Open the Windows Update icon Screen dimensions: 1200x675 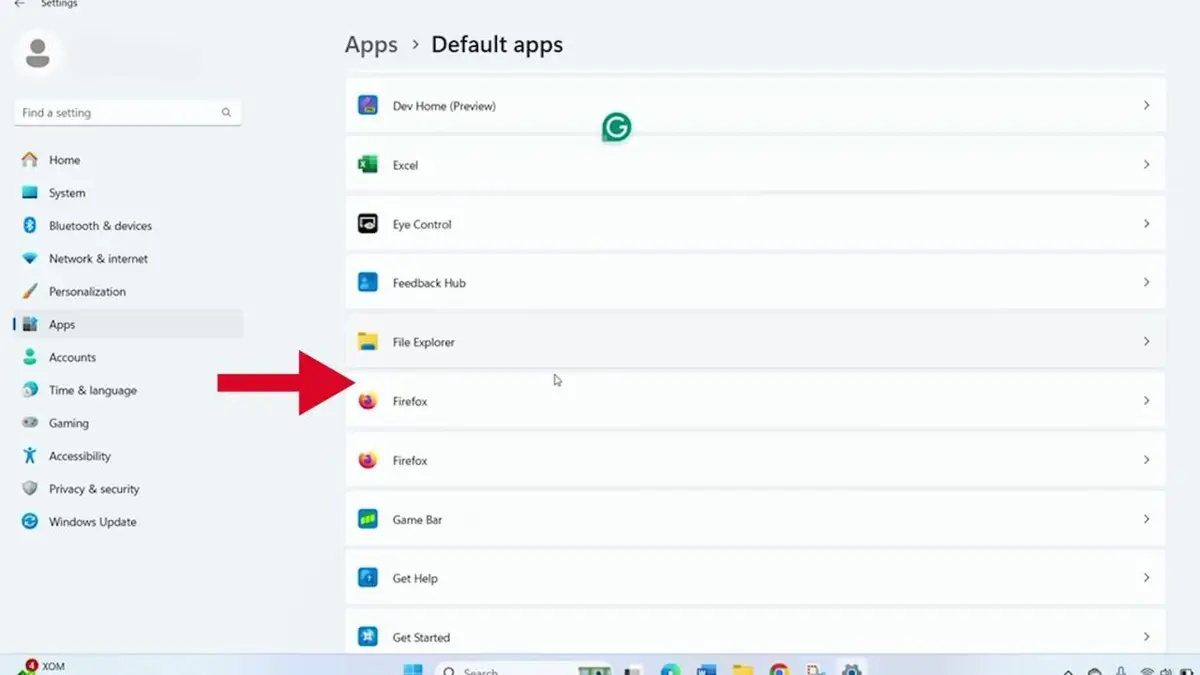pos(30,522)
